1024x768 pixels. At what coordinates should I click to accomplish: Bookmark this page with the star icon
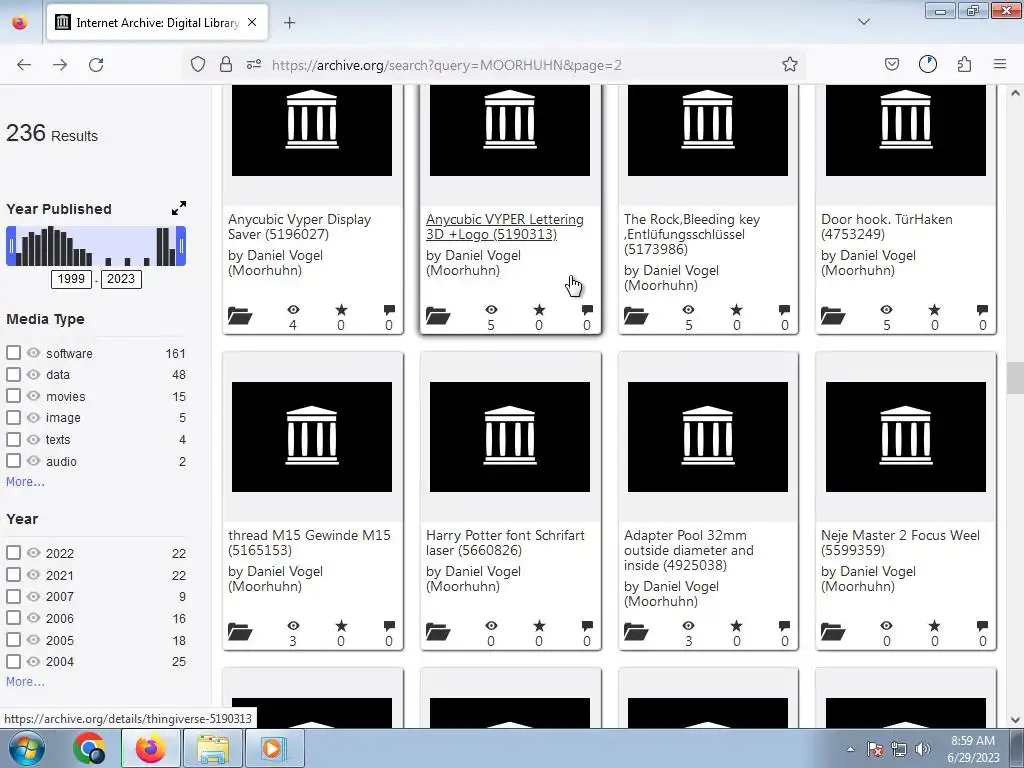tap(790, 64)
